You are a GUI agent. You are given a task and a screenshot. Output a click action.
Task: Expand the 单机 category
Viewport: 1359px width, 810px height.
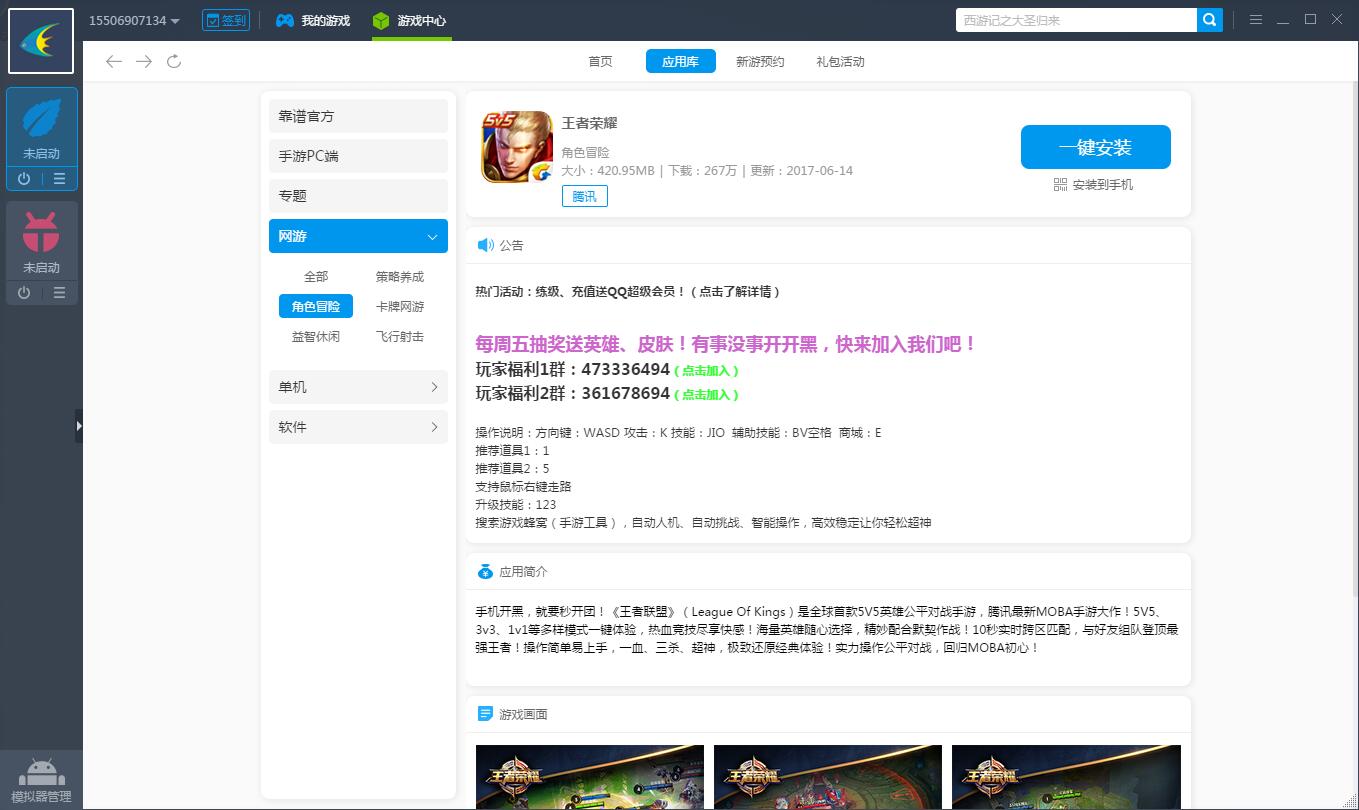pyautogui.click(x=358, y=387)
